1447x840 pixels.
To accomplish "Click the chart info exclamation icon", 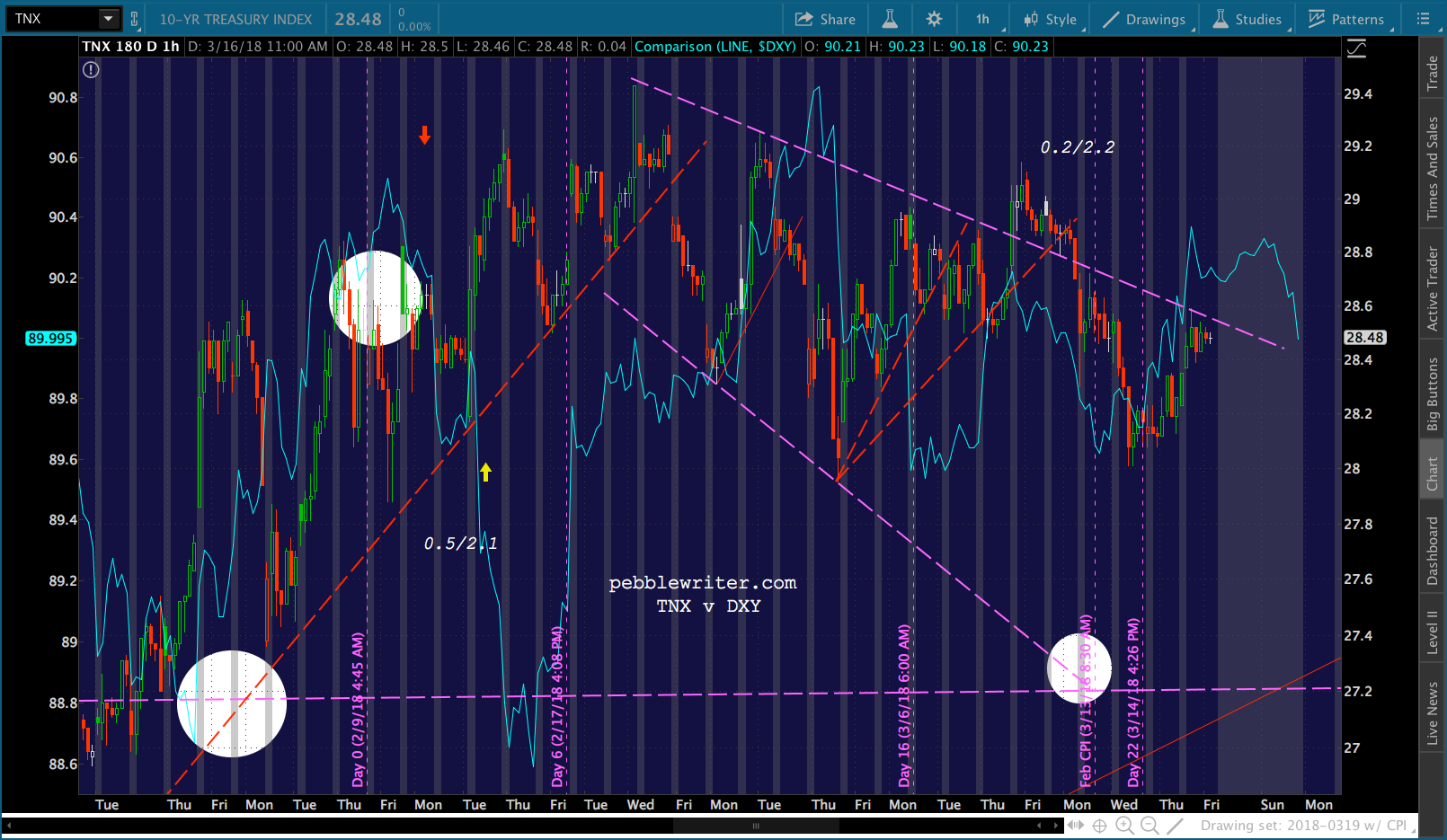I will click(x=91, y=69).
